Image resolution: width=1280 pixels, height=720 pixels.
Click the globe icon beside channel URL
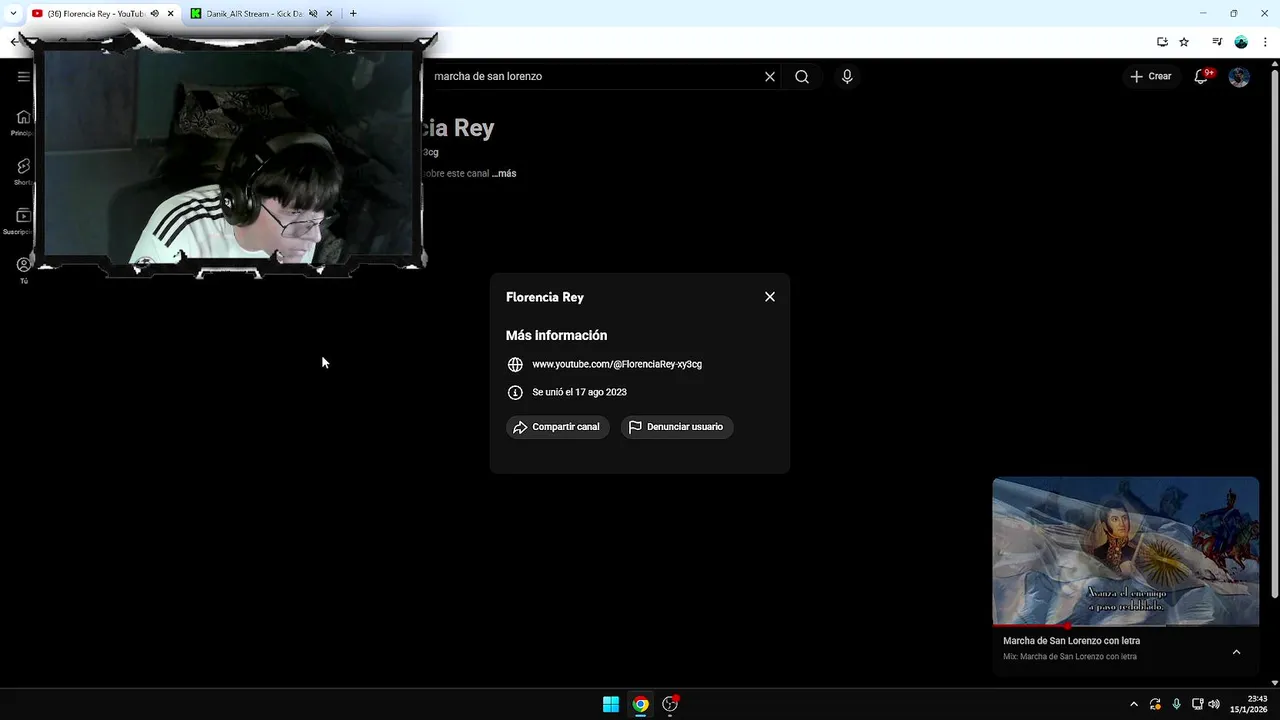point(515,365)
